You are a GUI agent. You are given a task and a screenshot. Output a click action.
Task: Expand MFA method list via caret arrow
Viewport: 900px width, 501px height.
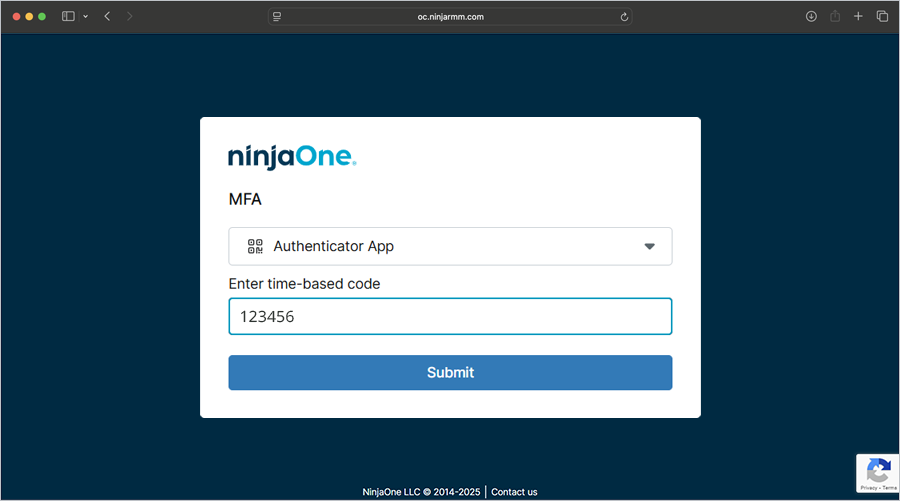[x=649, y=246]
